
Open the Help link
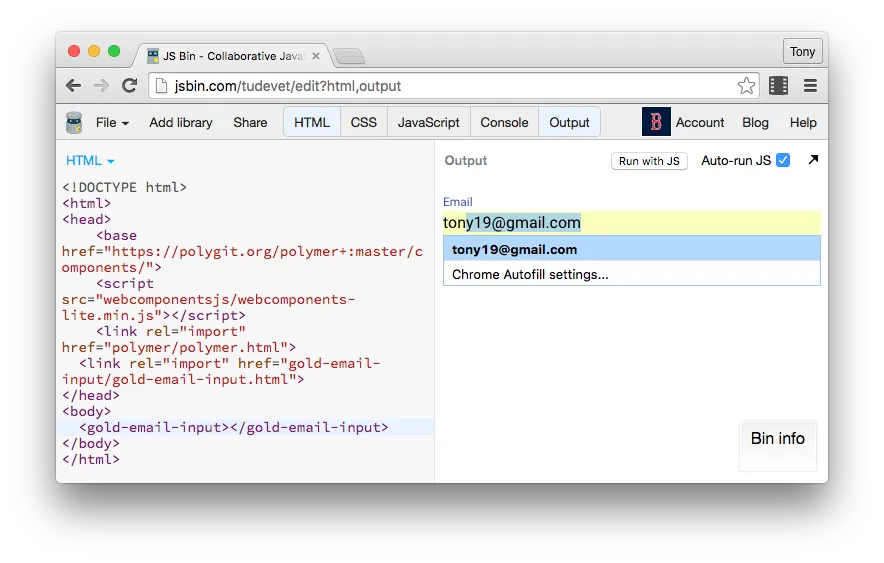pos(803,122)
